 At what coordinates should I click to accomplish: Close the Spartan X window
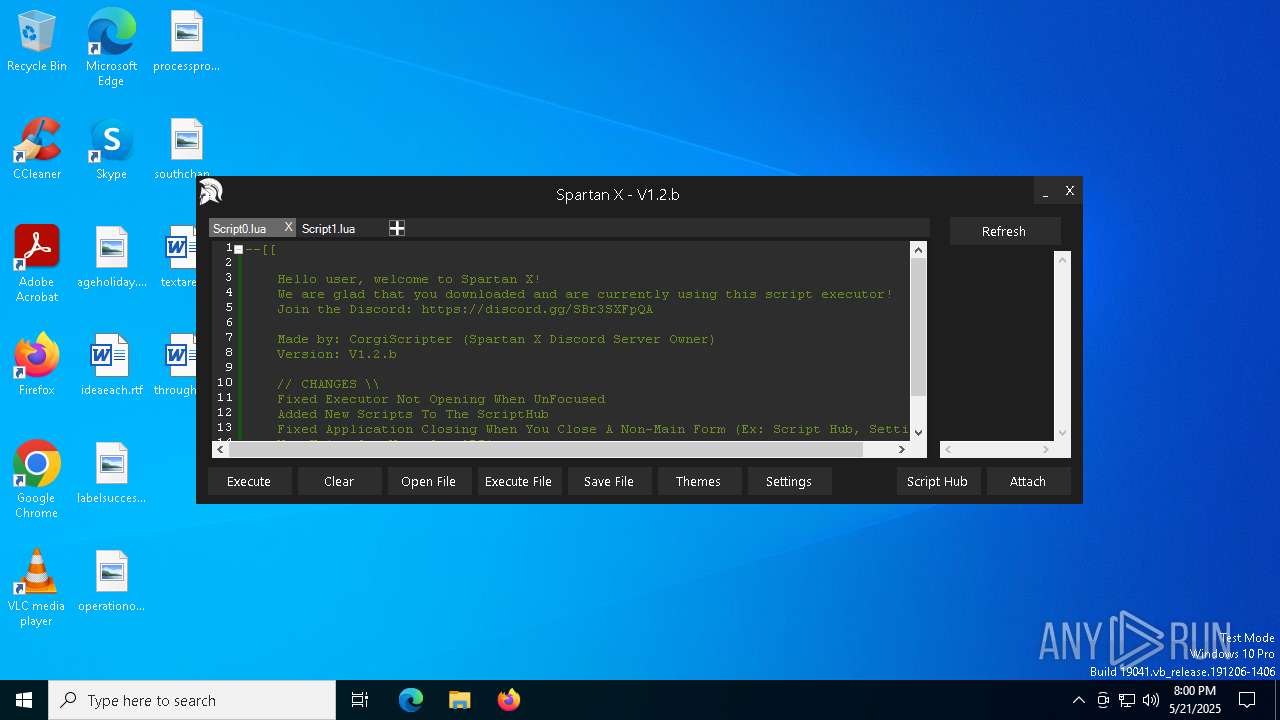[1070, 191]
